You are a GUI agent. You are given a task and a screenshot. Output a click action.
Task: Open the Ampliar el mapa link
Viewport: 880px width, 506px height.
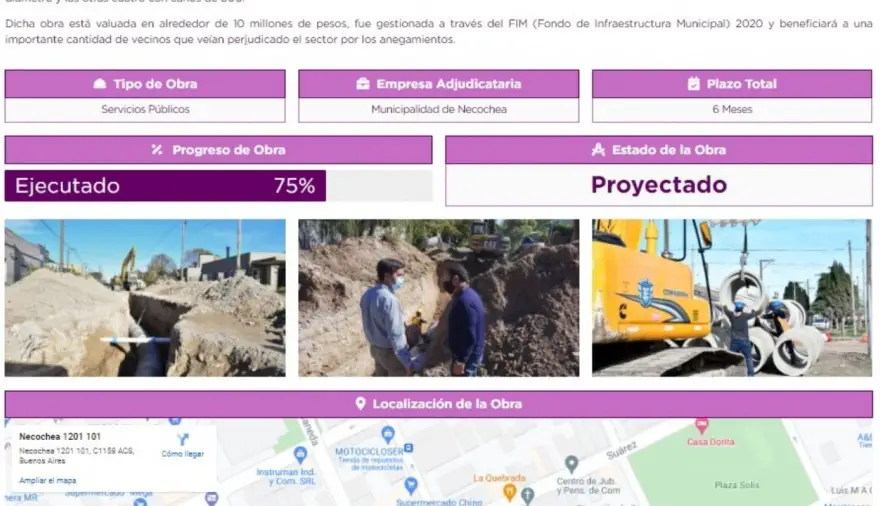click(x=48, y=481)
